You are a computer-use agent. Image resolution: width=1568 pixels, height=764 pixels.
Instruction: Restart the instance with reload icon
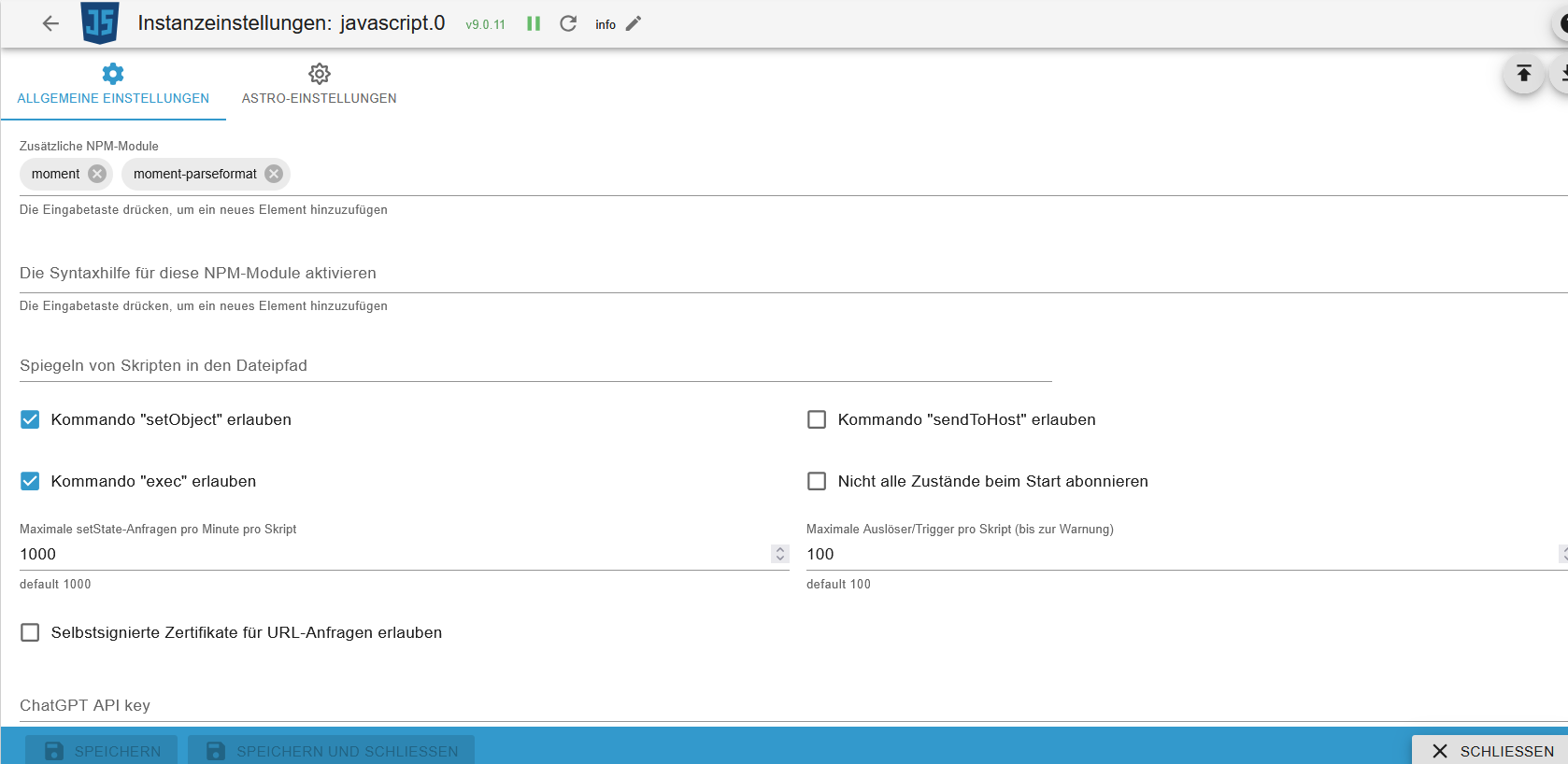click(568, 23)
